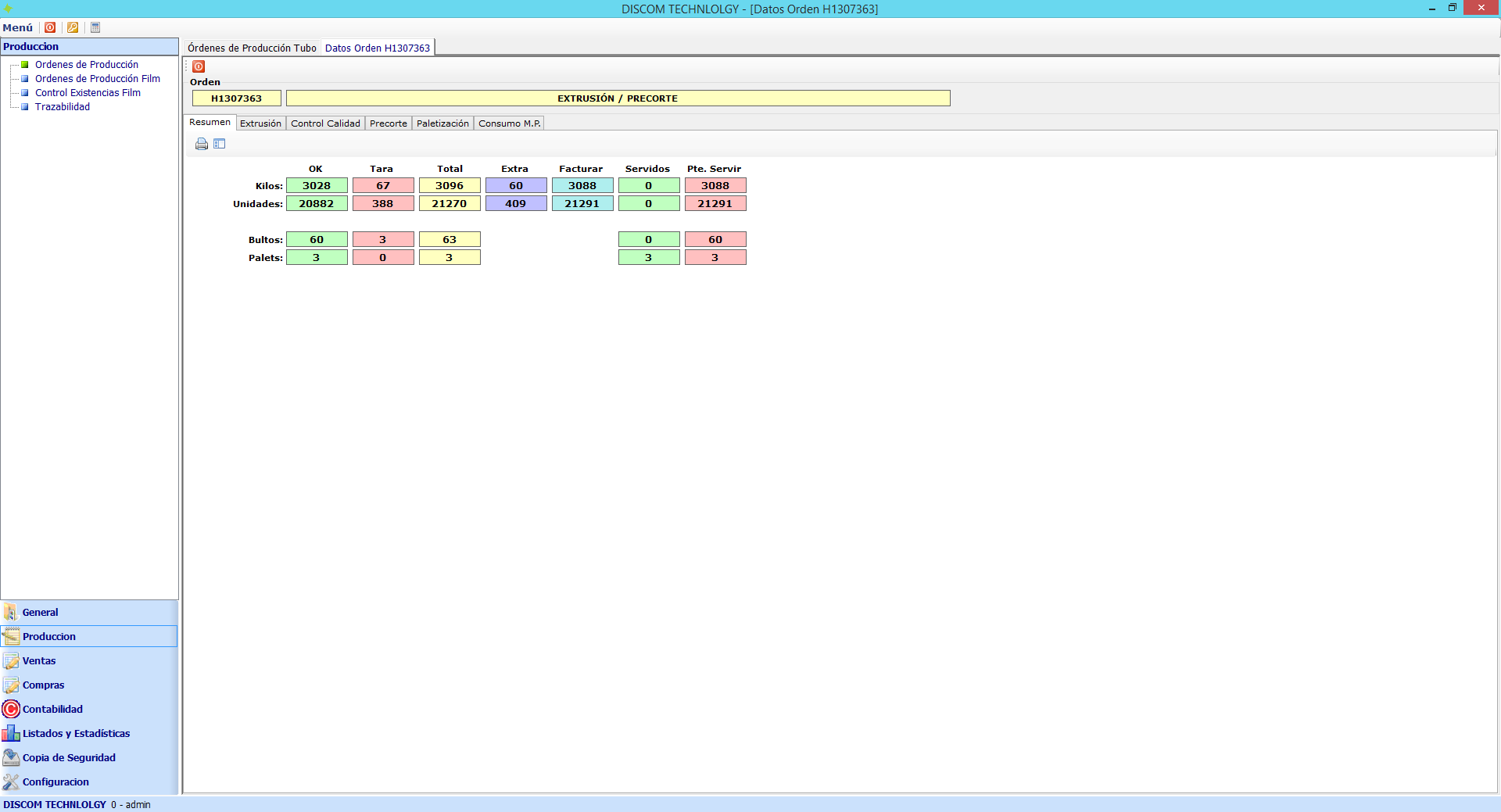Click the Menú button

pos(18,27)
